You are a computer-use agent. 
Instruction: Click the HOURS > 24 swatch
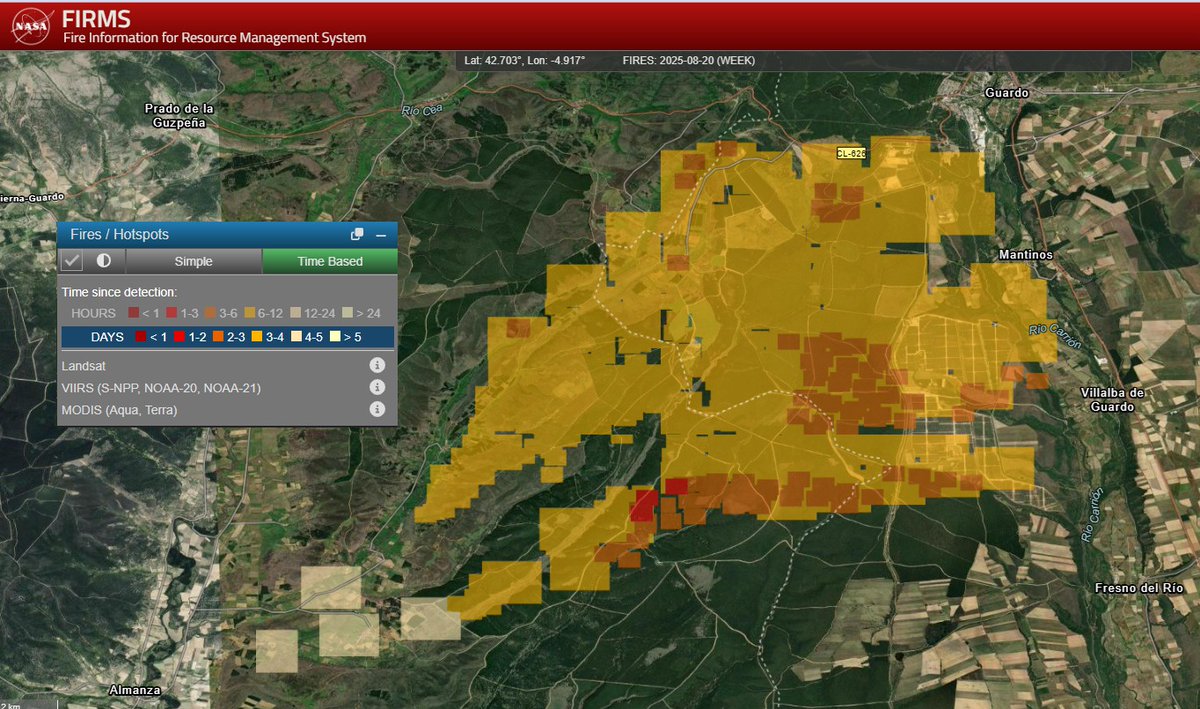348,313
